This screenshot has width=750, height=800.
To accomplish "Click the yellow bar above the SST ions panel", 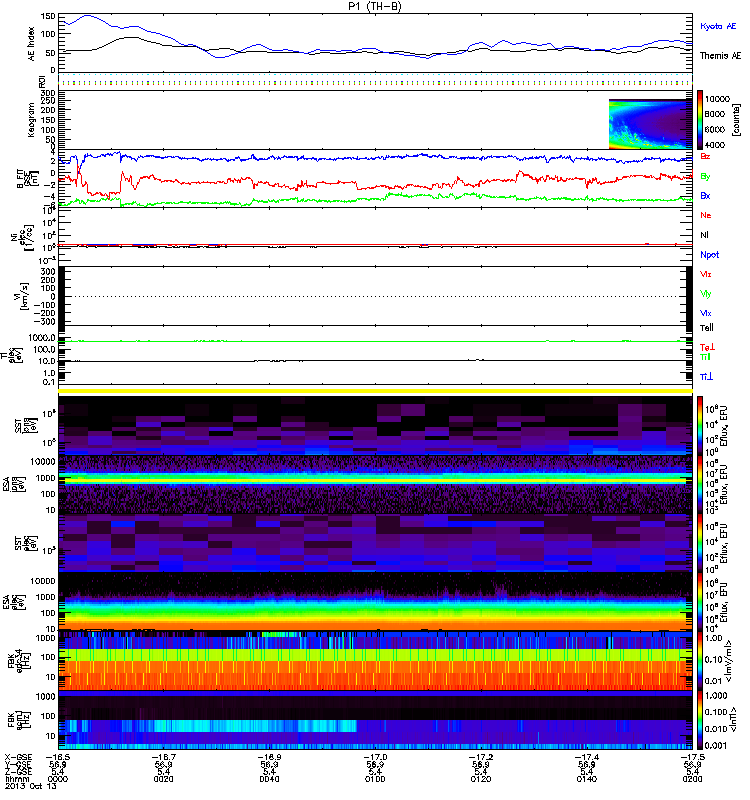I will (x=376, y=391).
